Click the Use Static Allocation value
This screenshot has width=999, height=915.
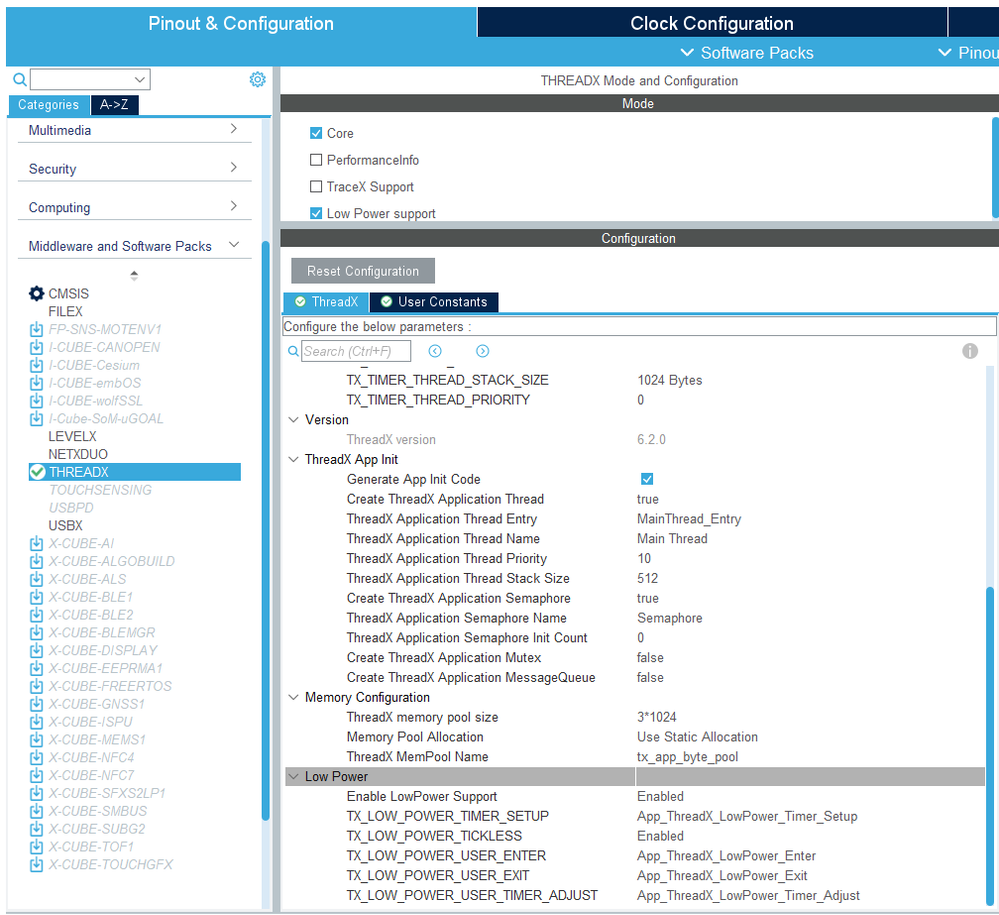coord(698,737)
